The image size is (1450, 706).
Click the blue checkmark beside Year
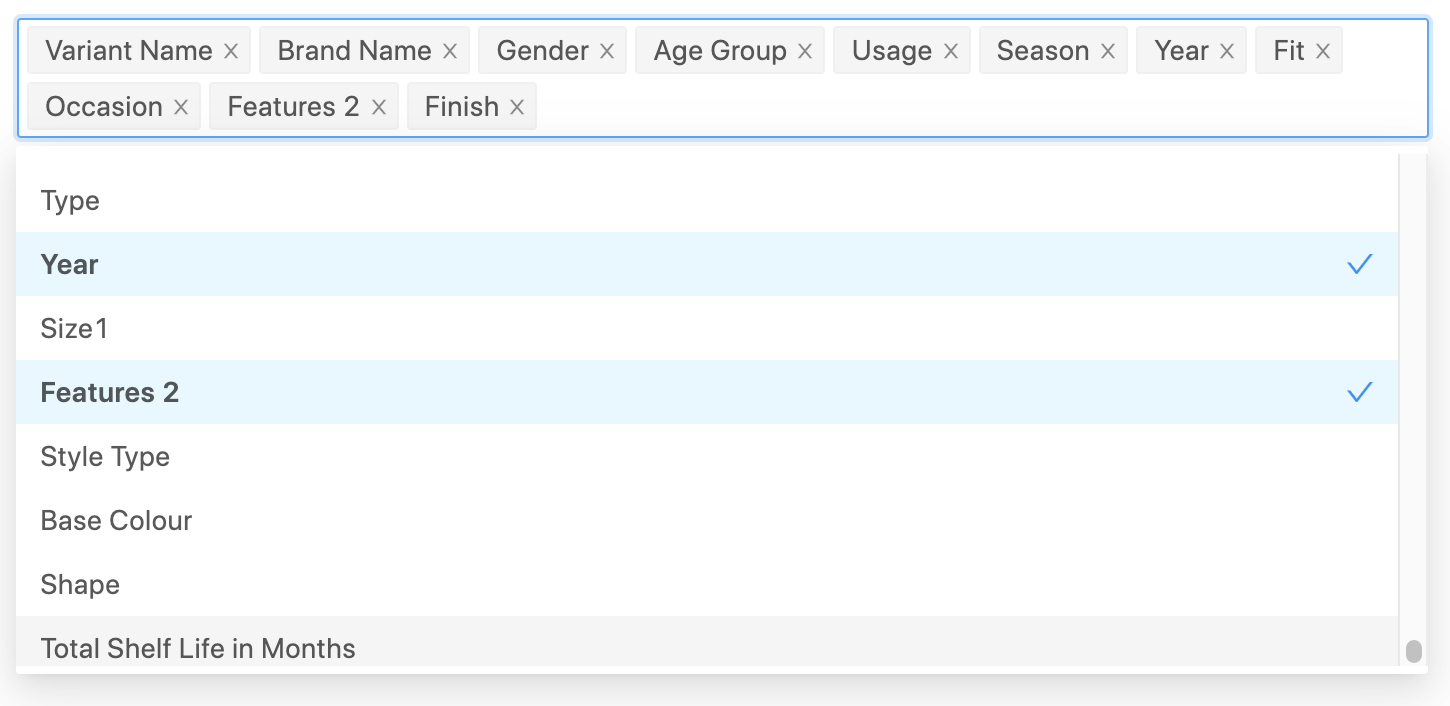click(1360, 264)
